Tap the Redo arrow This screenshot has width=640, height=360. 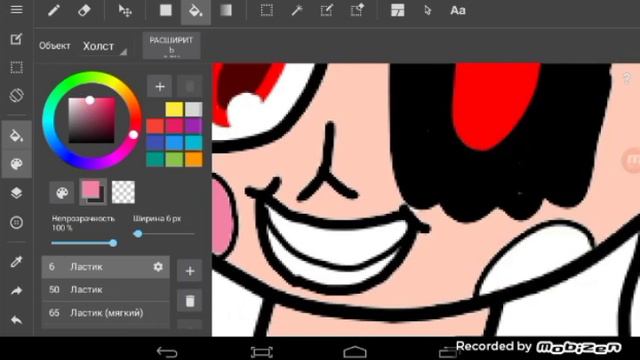click(16, 291)
